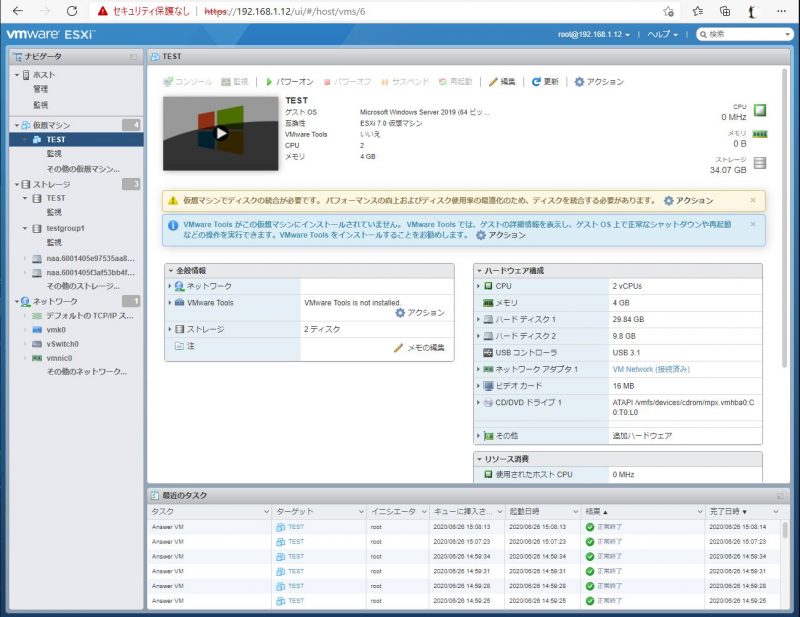Open その他の仮想マシン link

point(83,169)
